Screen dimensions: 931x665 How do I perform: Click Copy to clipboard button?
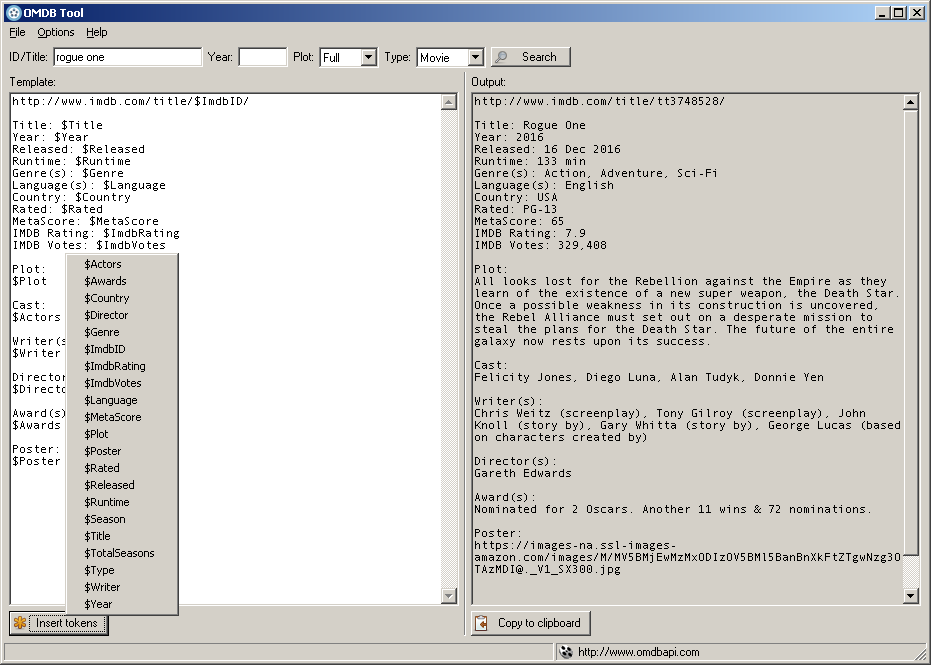[531, 623]
